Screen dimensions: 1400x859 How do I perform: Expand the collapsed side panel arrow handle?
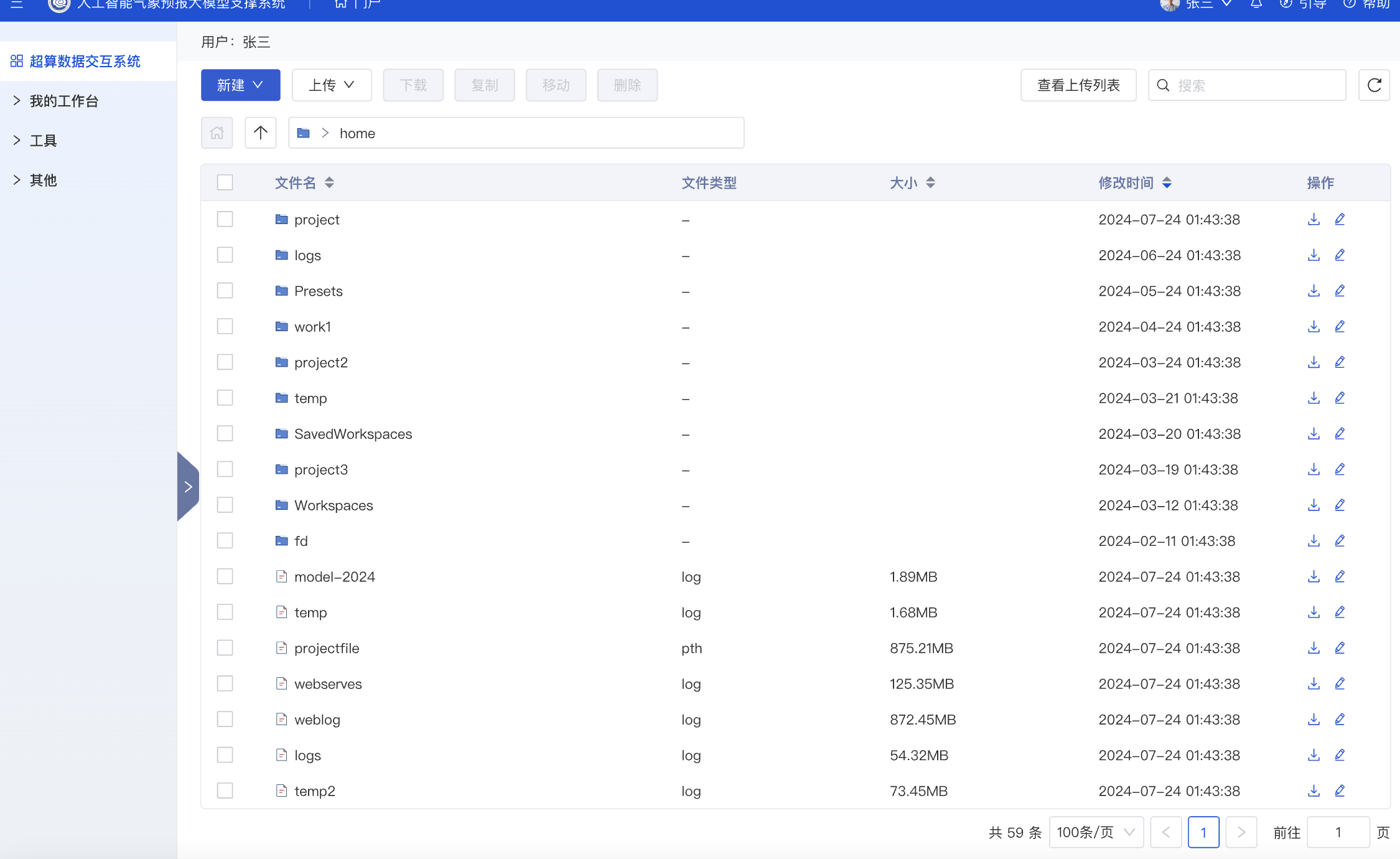tap(188, 487)
